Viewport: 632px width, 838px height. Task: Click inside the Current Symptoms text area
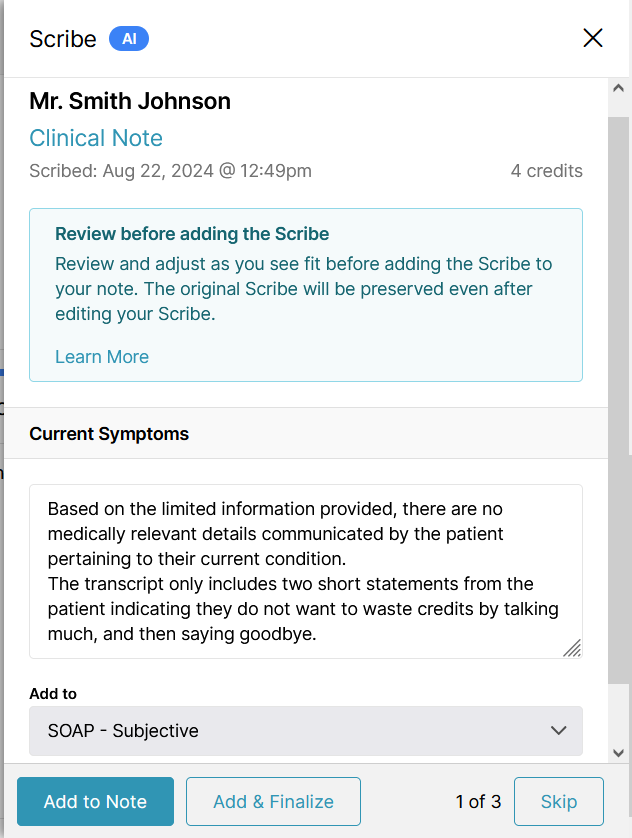point(306,571)
